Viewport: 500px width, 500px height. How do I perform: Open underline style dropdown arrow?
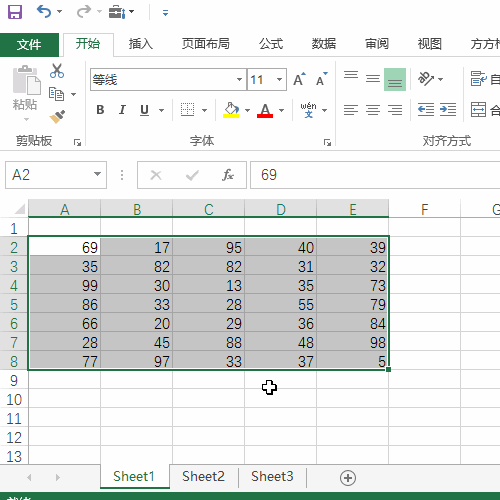pyautogui.click(x=161, y=110)
